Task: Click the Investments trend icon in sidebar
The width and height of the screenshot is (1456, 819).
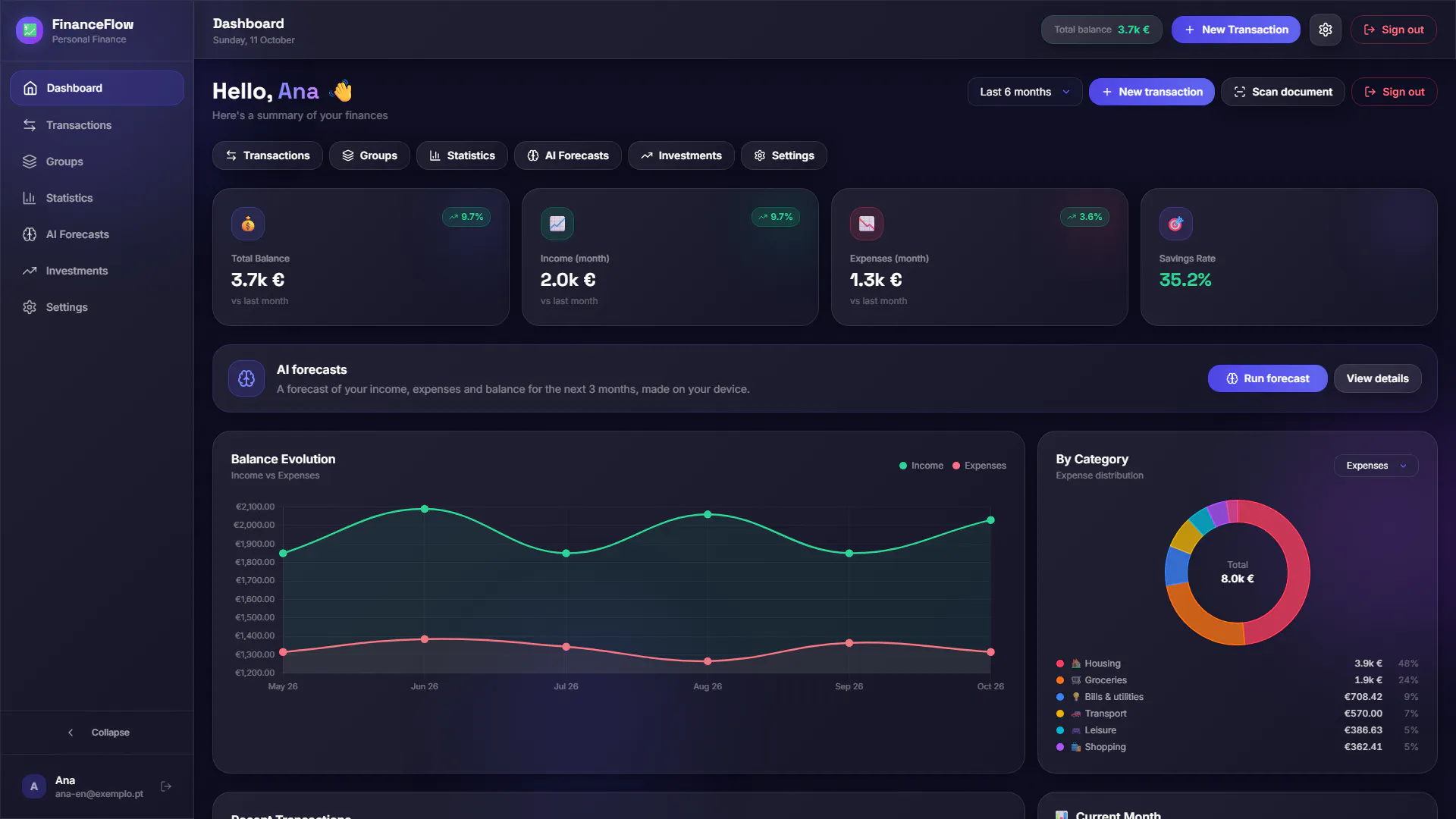Action: (30, 271)
